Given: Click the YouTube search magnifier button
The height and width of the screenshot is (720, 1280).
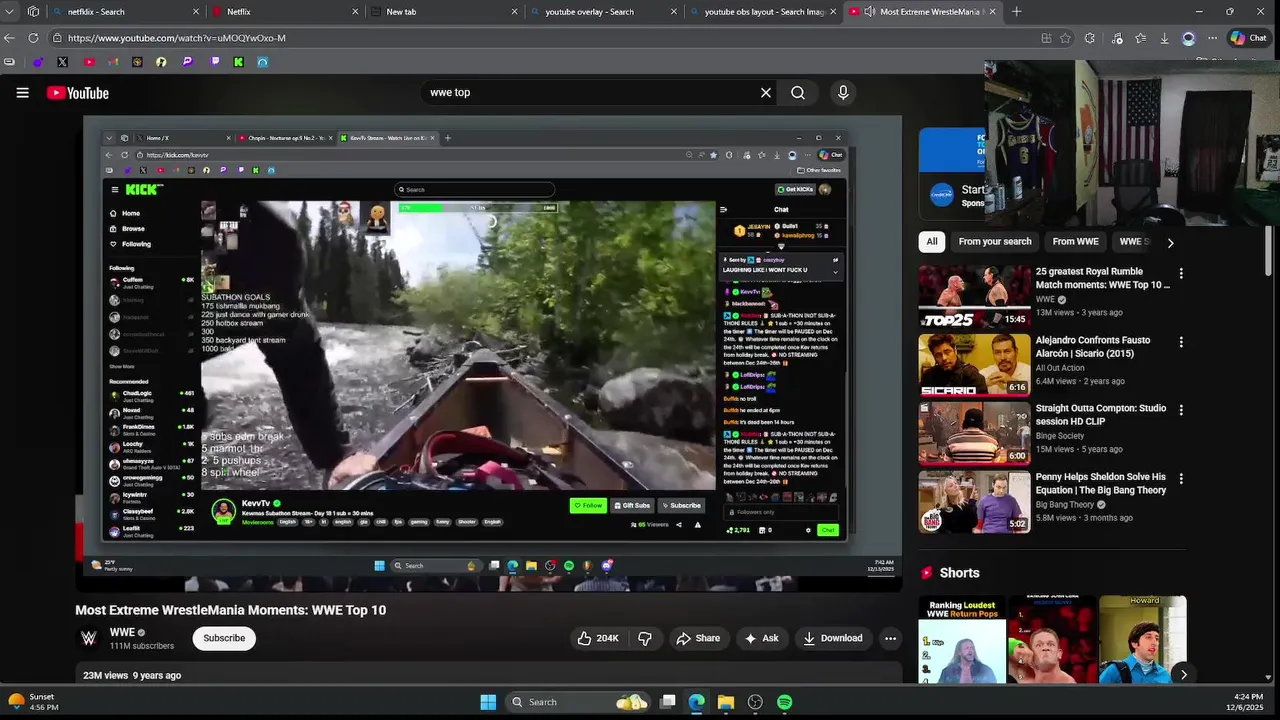Looking at the screenshot, I should (x=798, y=93).
